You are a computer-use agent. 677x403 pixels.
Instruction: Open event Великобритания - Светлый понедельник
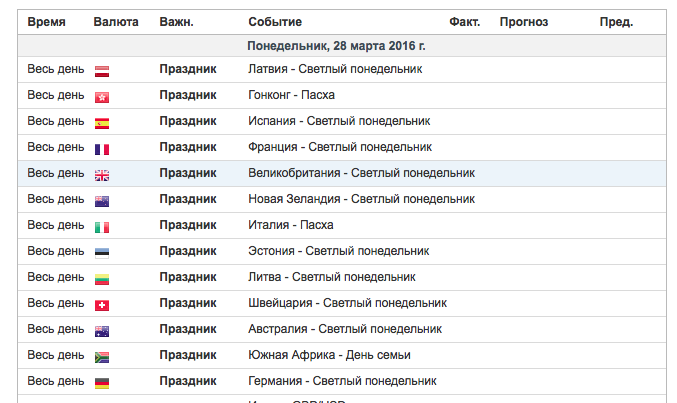(361, 173)
